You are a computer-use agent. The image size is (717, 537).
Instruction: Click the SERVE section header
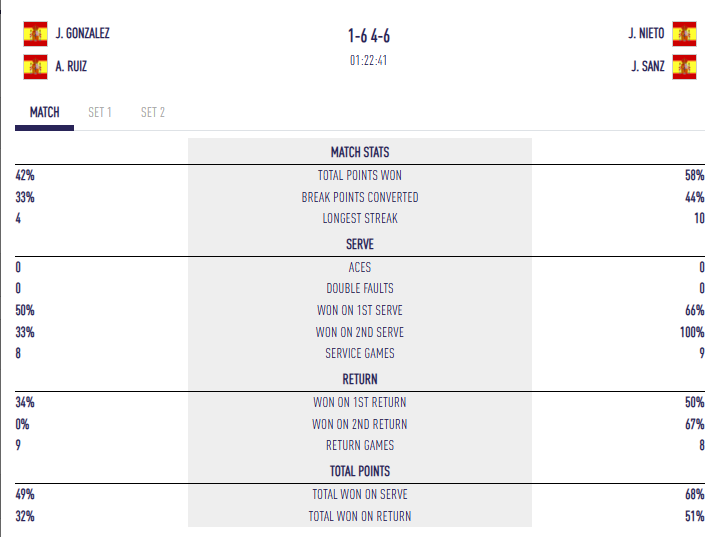point(360,244)
